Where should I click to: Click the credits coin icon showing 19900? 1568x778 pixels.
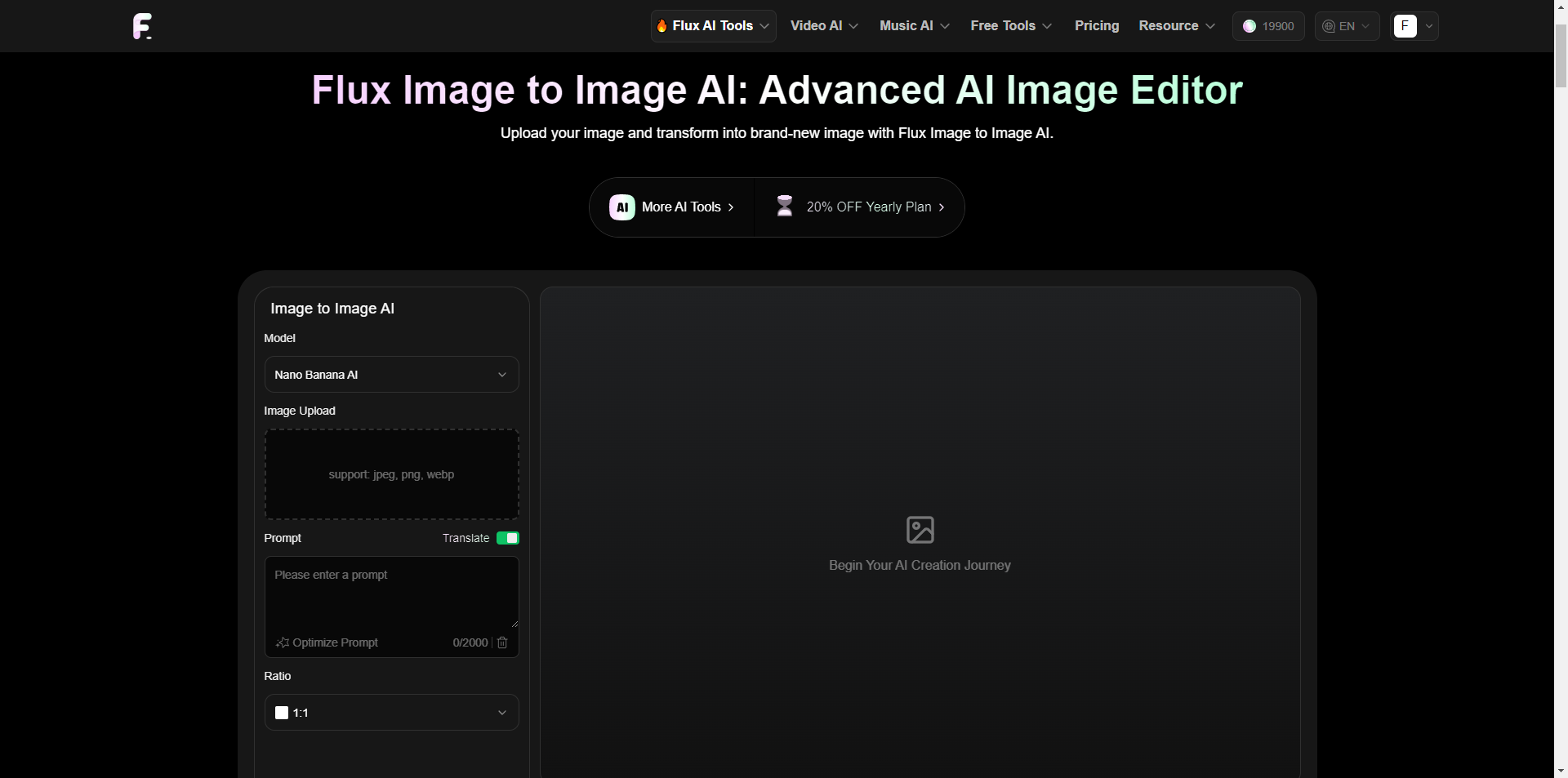point(1249,26)
